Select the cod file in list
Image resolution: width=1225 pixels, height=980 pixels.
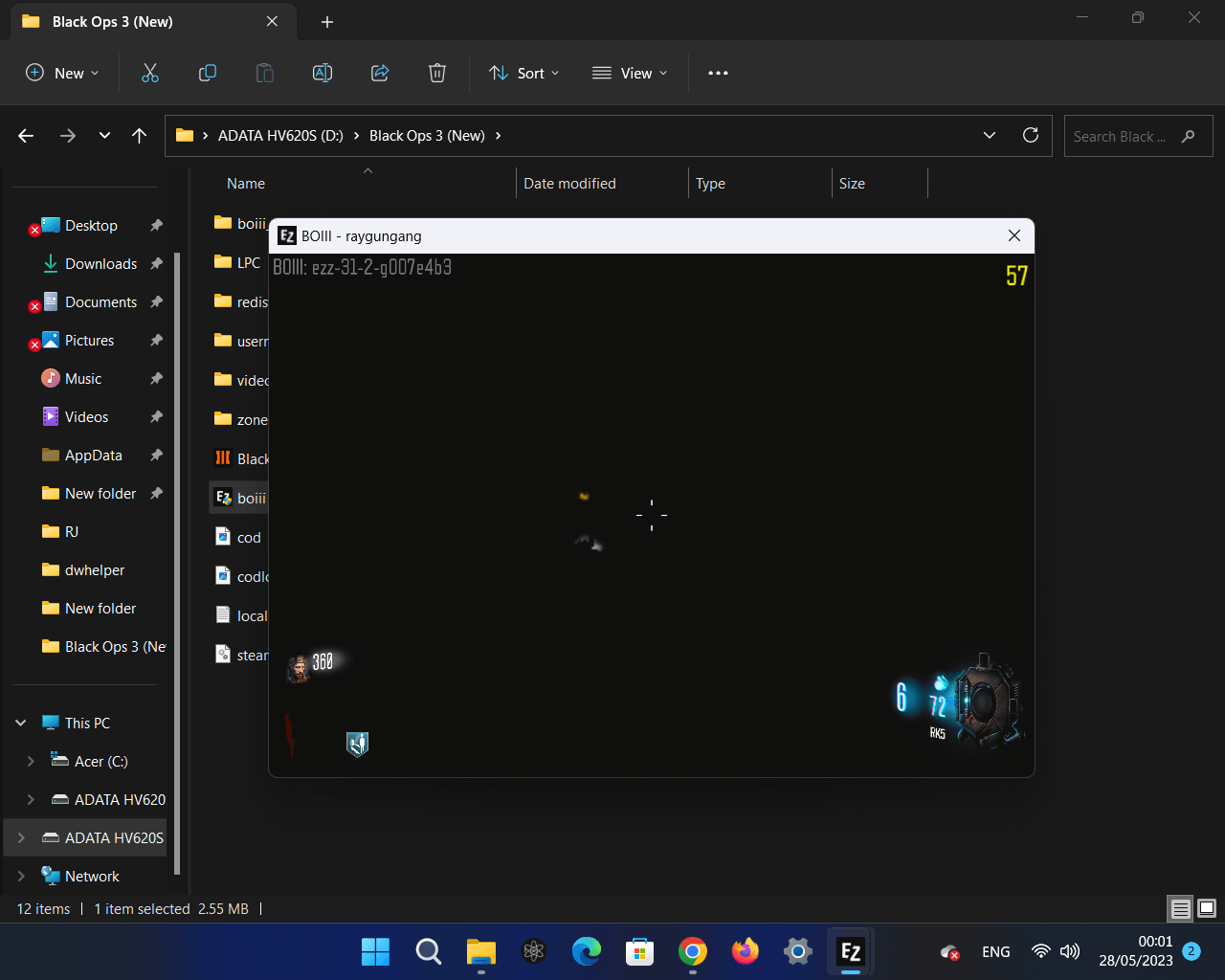point(240,537)
